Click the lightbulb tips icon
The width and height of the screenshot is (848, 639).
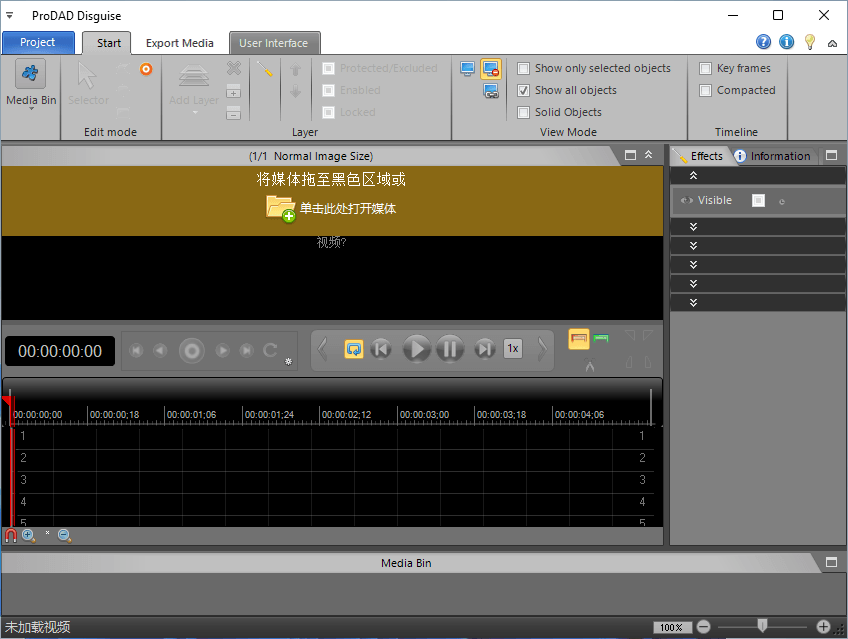tap(809, 42)
